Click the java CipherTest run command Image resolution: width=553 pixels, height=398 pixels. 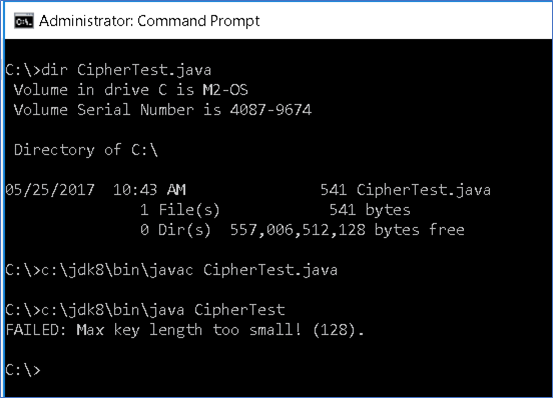coord(145,310)
